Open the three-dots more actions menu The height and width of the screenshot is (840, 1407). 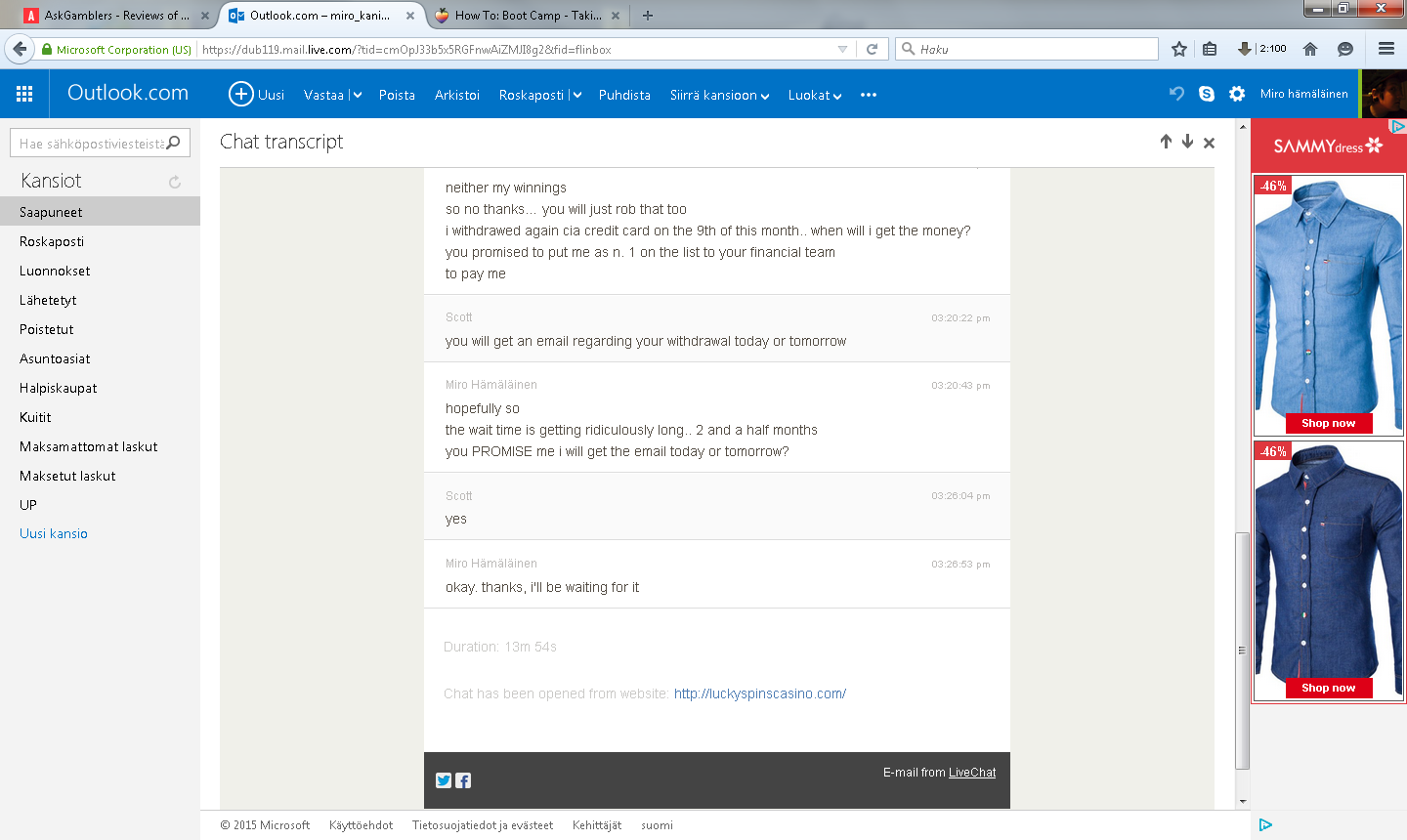click(x=869, y=95)
